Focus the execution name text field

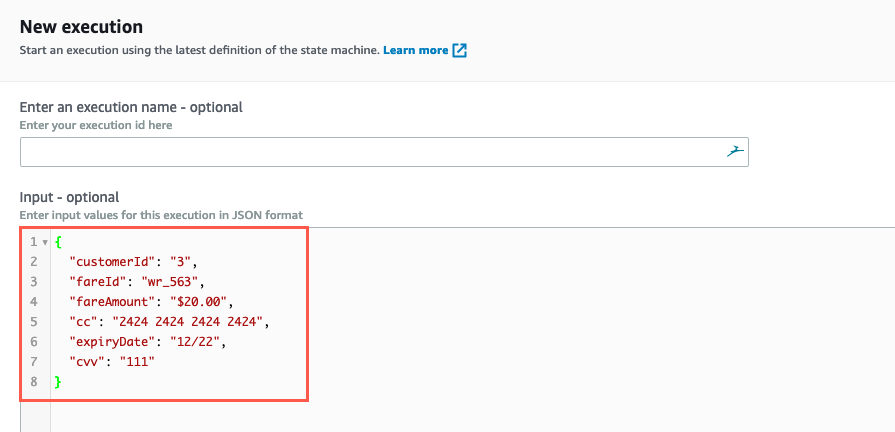click(384, 152)
